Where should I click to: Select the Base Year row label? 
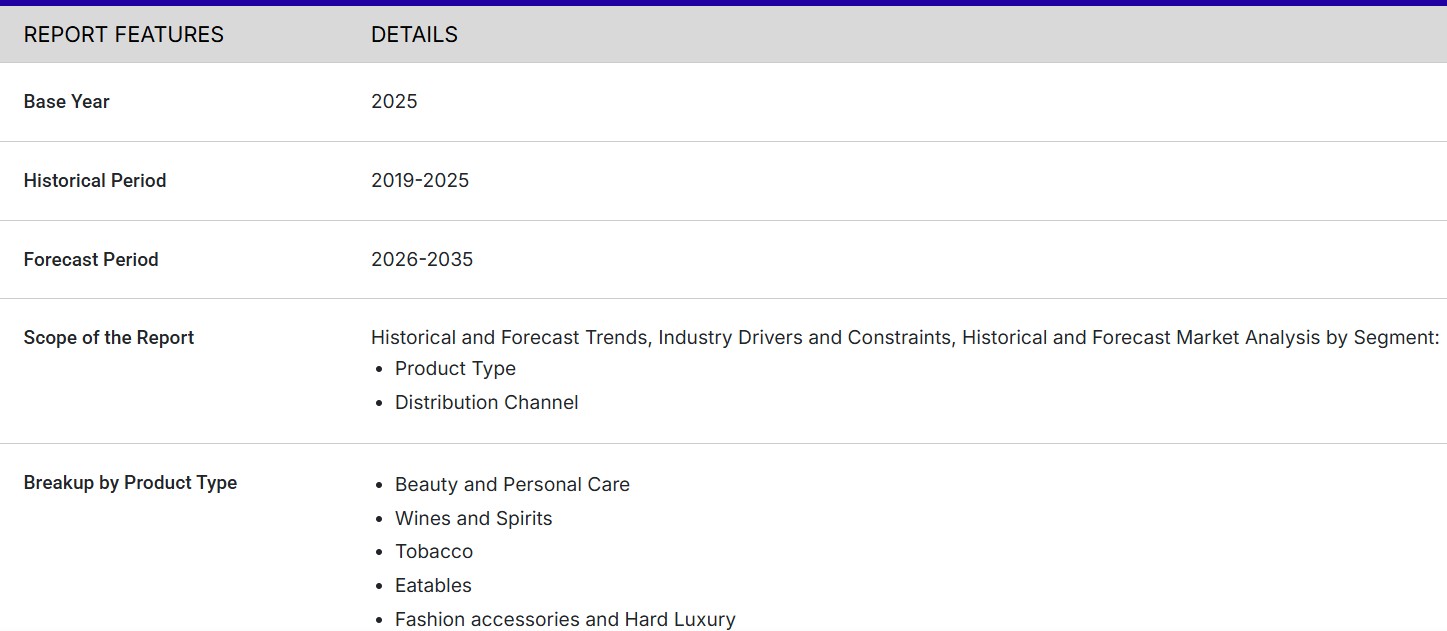[66, 102]
